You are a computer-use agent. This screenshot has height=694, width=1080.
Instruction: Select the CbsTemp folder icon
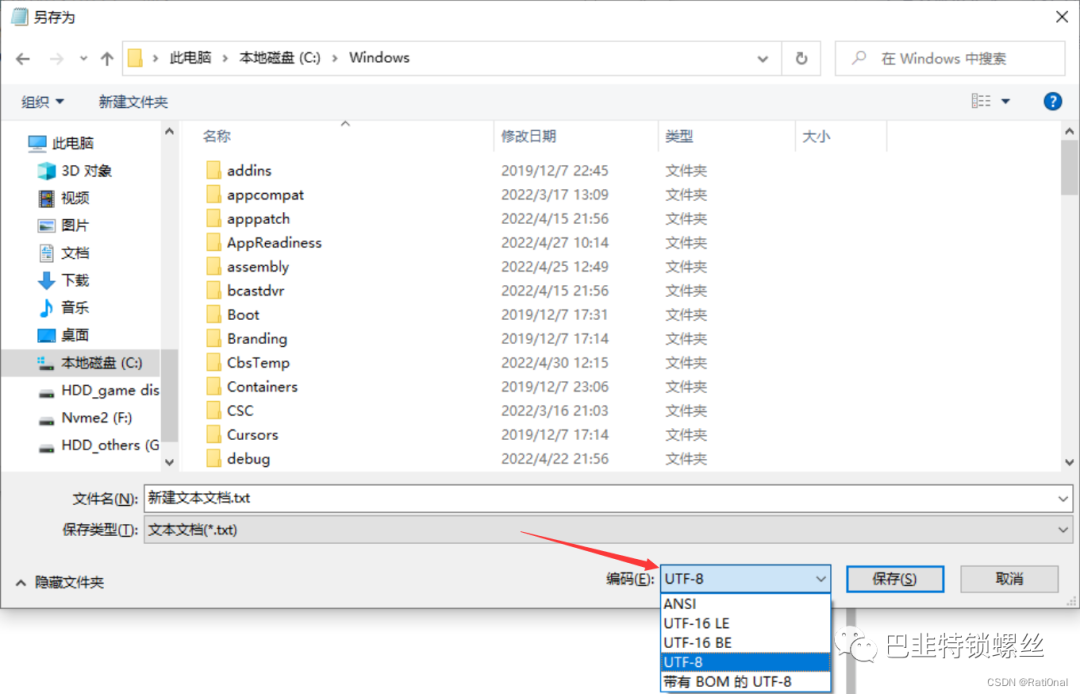[214, 363]
